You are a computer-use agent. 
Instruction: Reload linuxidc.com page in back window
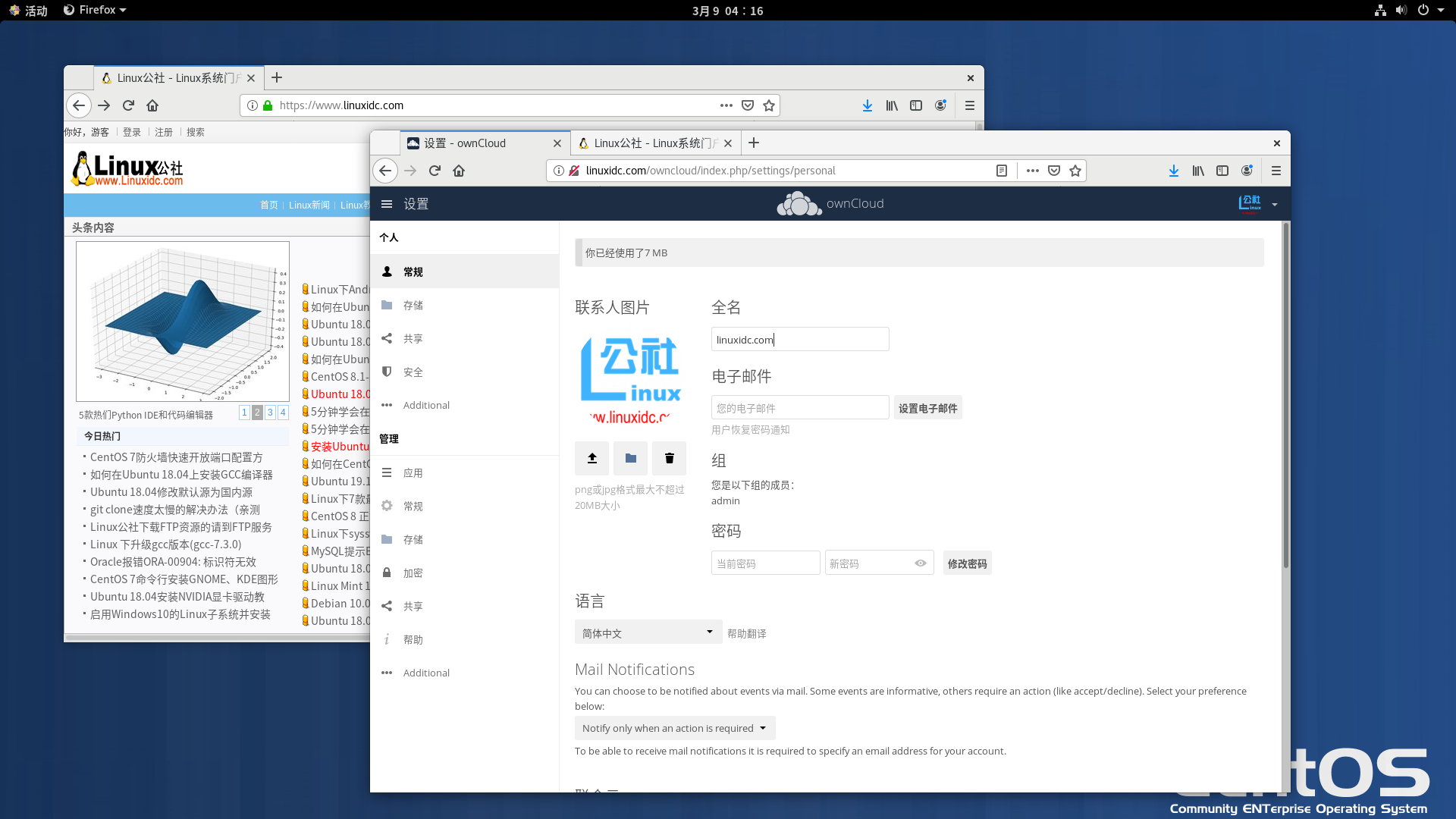point(128,105)
